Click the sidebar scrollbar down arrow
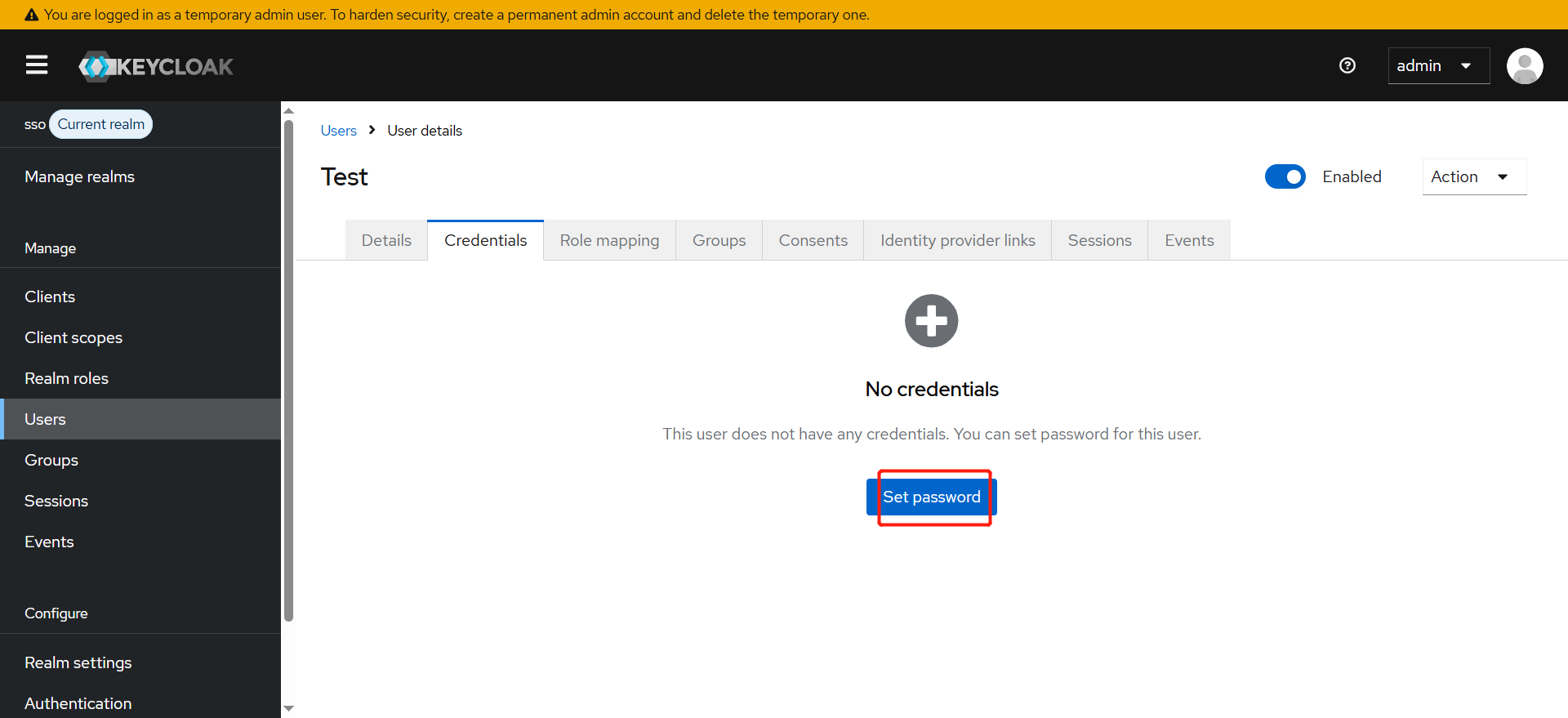1568x718 pixels. (288, 708)
